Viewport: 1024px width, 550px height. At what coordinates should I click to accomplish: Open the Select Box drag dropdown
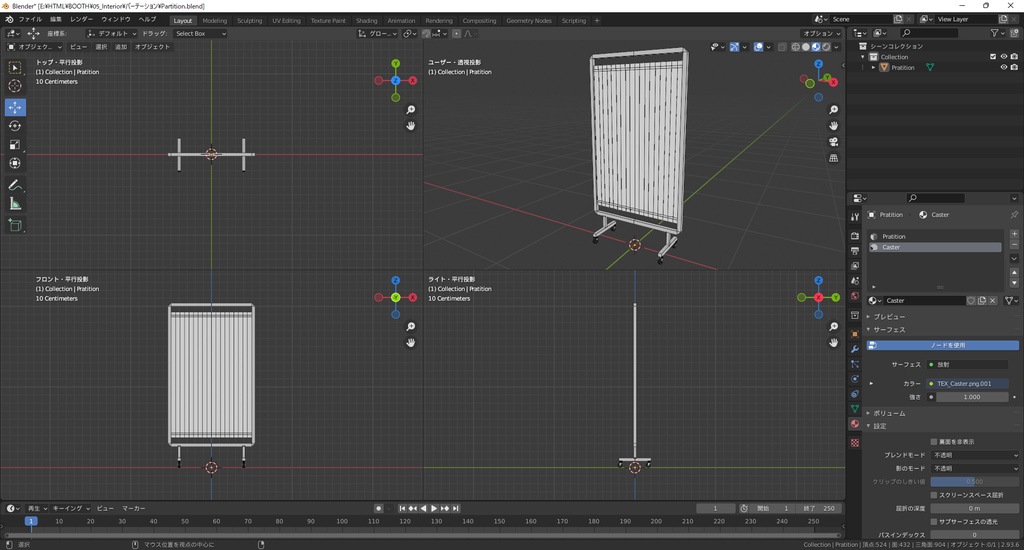click(200, 33)
